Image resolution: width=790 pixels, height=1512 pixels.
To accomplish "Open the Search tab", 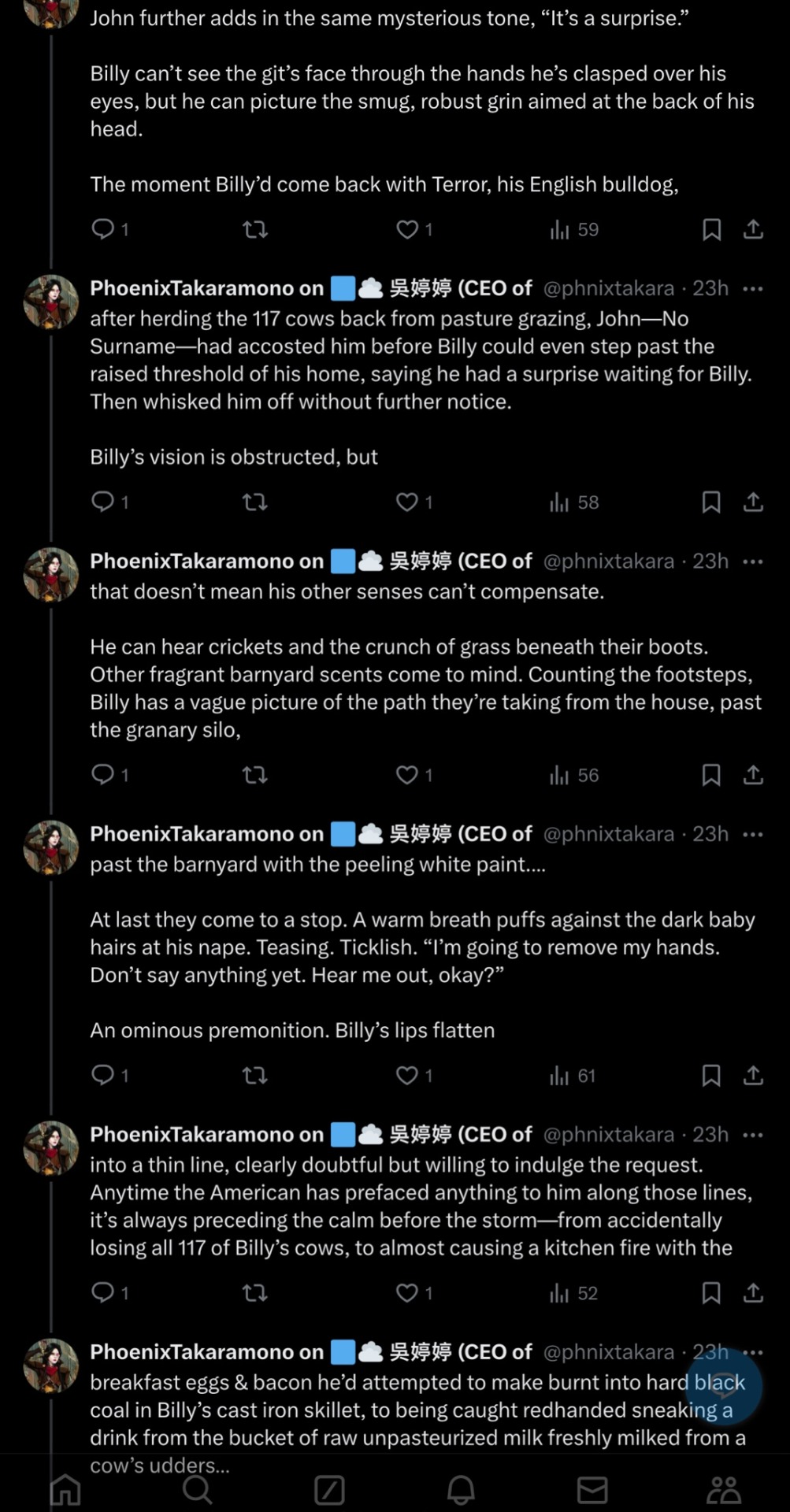I will [x=197, y=1489].
